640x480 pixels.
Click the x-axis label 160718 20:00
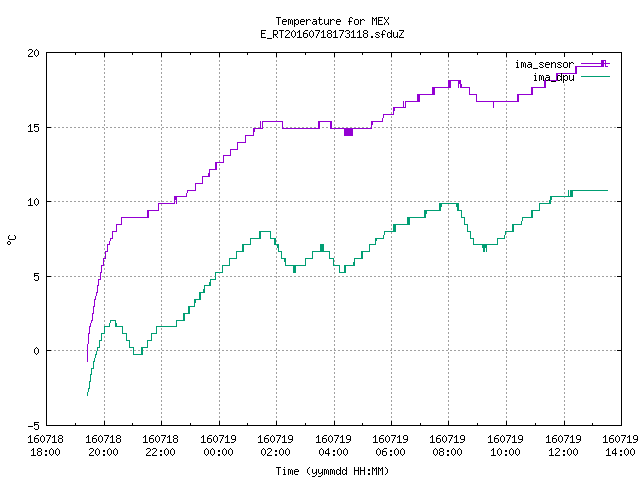click(x=103, y=445)
